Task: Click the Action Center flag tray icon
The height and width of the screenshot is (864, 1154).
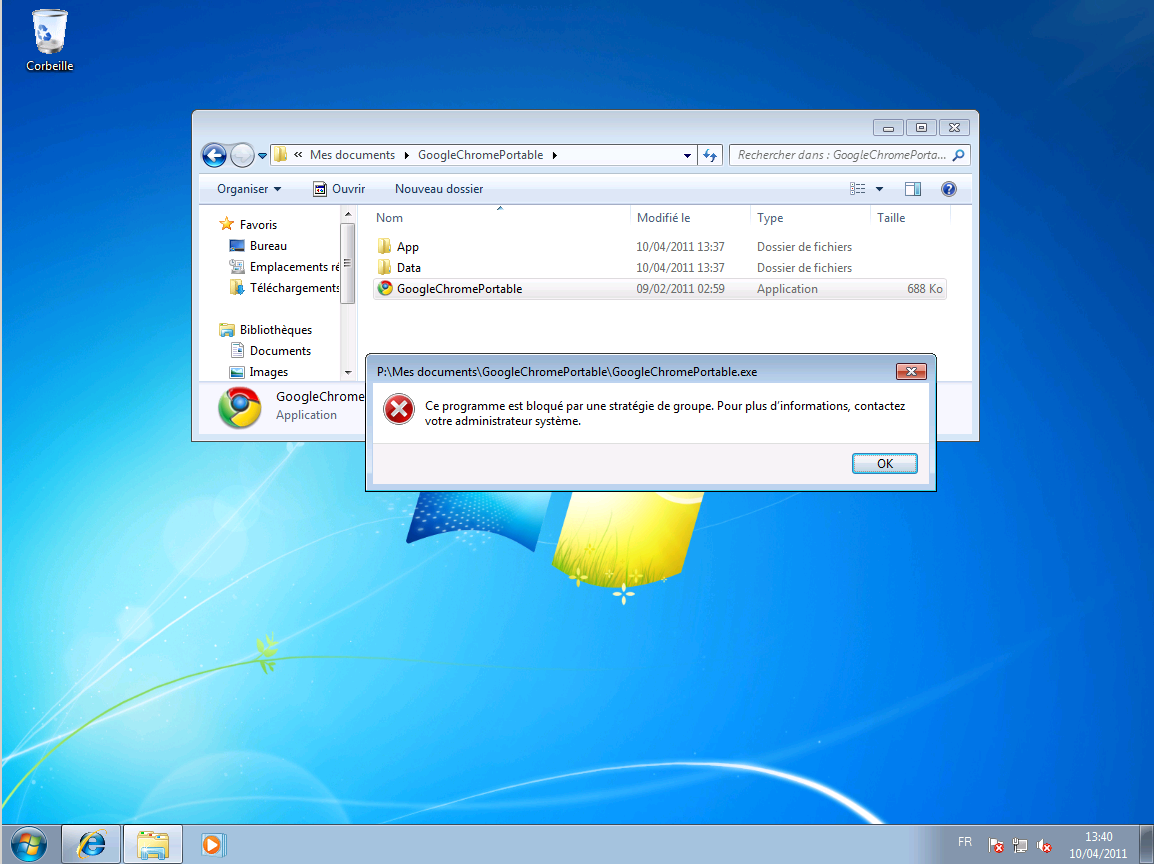Action: pyautogui.click(x=996, y=846)
